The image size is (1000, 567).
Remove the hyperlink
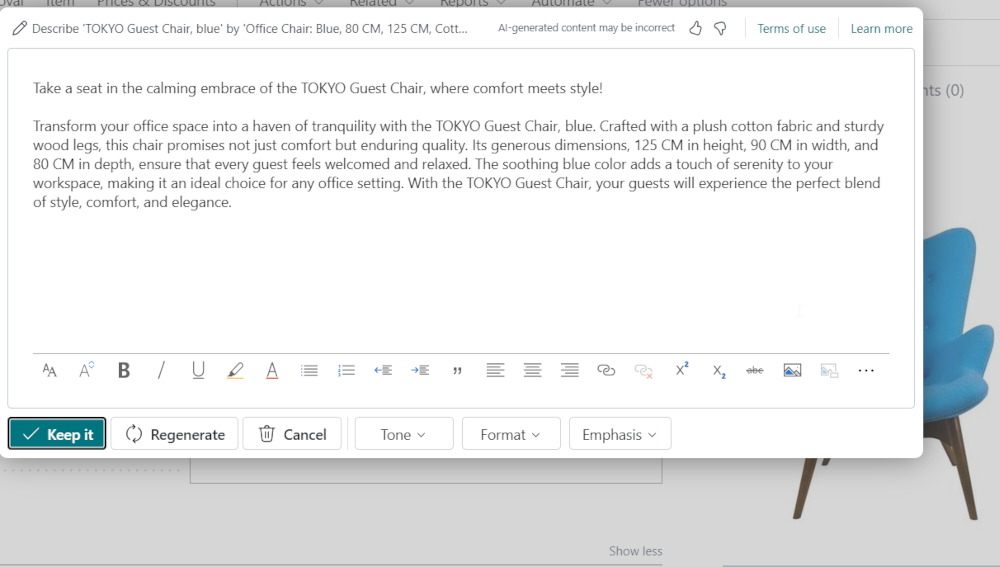643,371
